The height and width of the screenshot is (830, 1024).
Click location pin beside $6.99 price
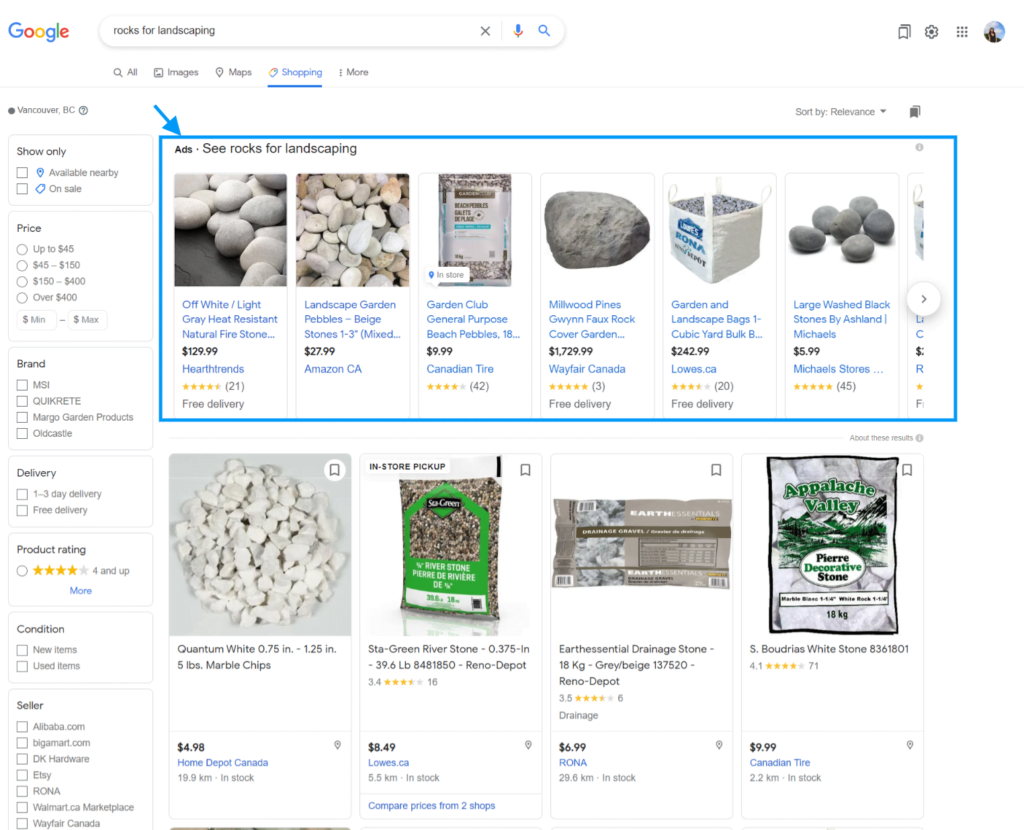[719, 745]
